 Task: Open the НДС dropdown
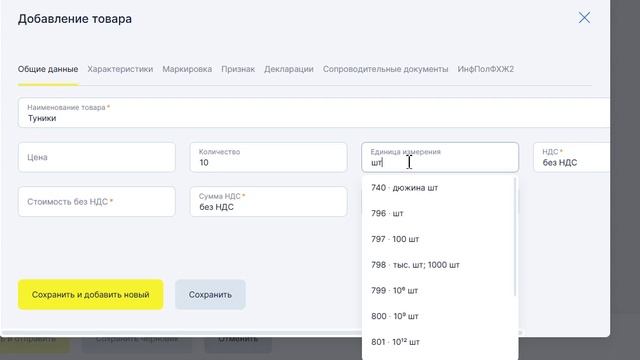tap(571, 157)
